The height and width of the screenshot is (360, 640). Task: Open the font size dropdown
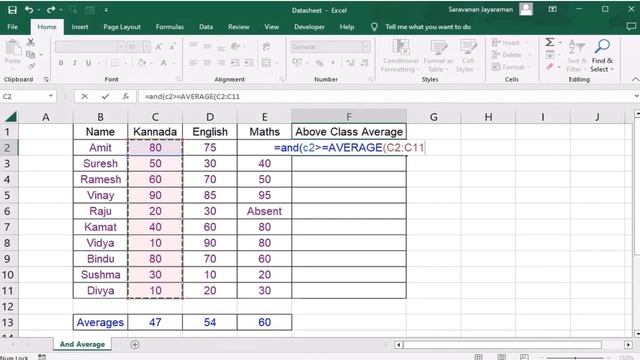pyautogui.click(x=146, y=47)
